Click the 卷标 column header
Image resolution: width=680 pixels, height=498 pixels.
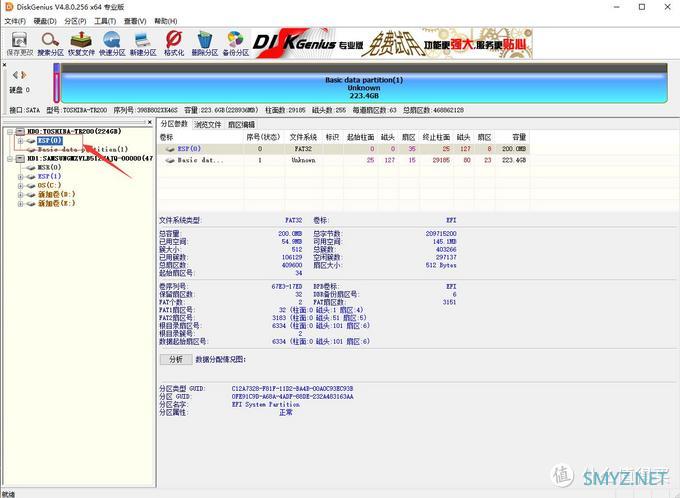[167, 138]
